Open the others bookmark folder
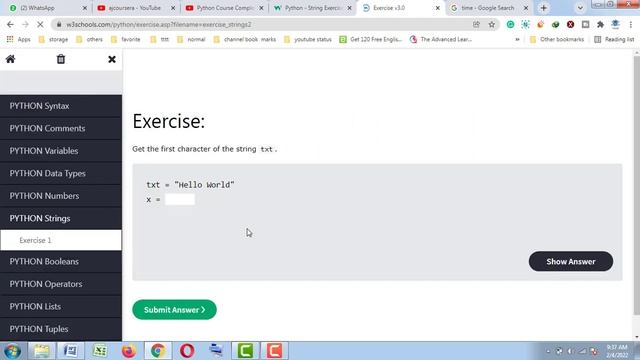The width and height of the screenshot is (640, 360). tap(89, 40)
